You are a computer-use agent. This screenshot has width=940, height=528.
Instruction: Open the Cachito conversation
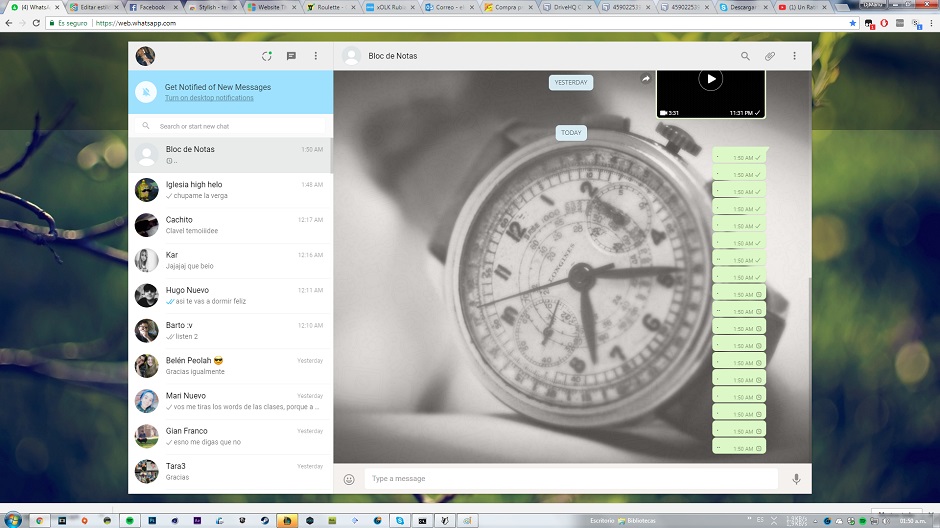(231, 225)
